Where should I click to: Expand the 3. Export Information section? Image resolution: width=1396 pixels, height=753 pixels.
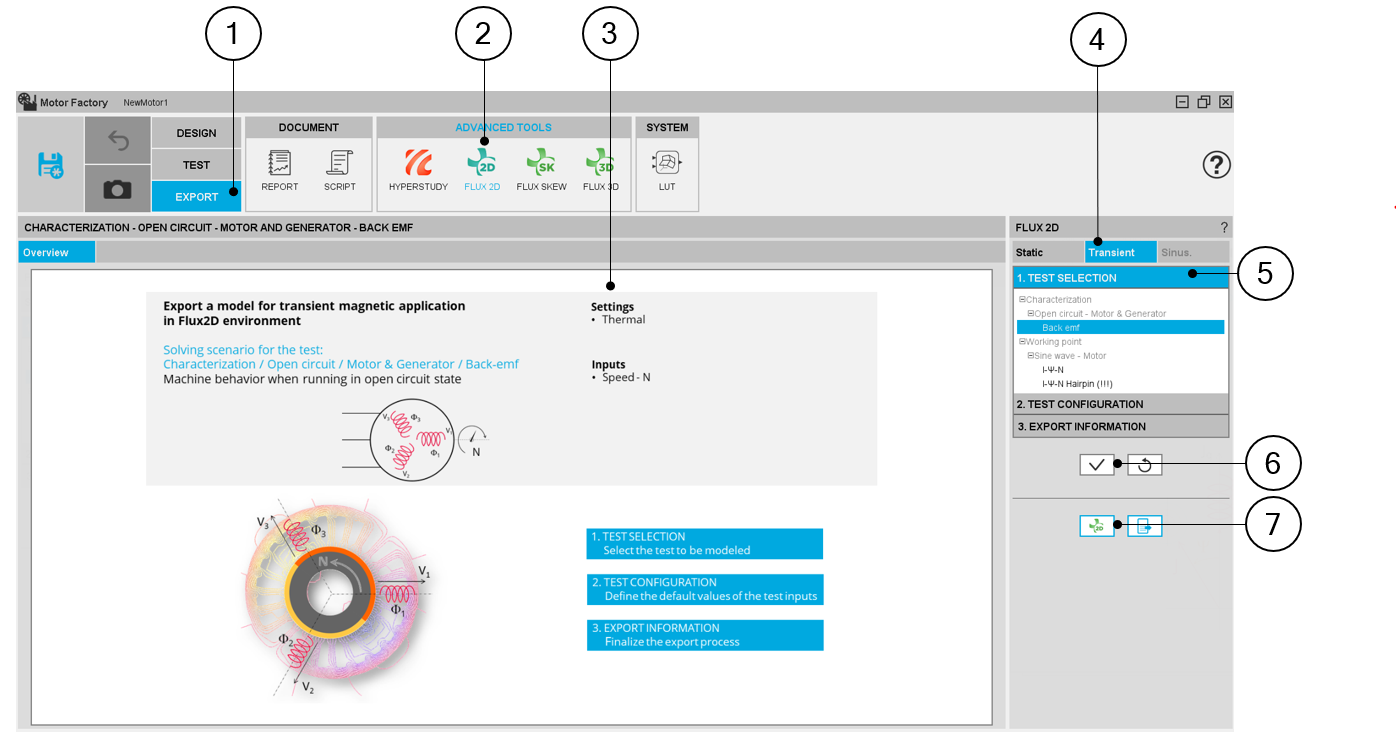pyautogui.click(x=1120, y=426)
